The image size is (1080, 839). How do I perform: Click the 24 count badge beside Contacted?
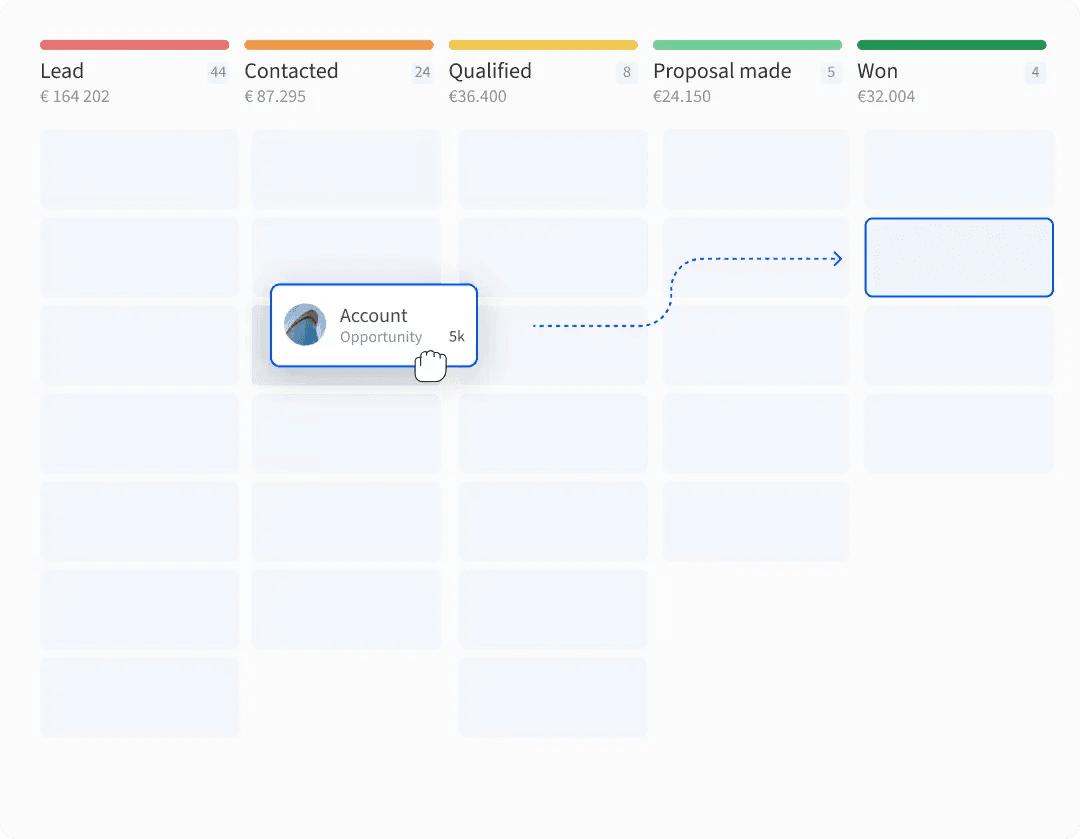tap(422, 72)
